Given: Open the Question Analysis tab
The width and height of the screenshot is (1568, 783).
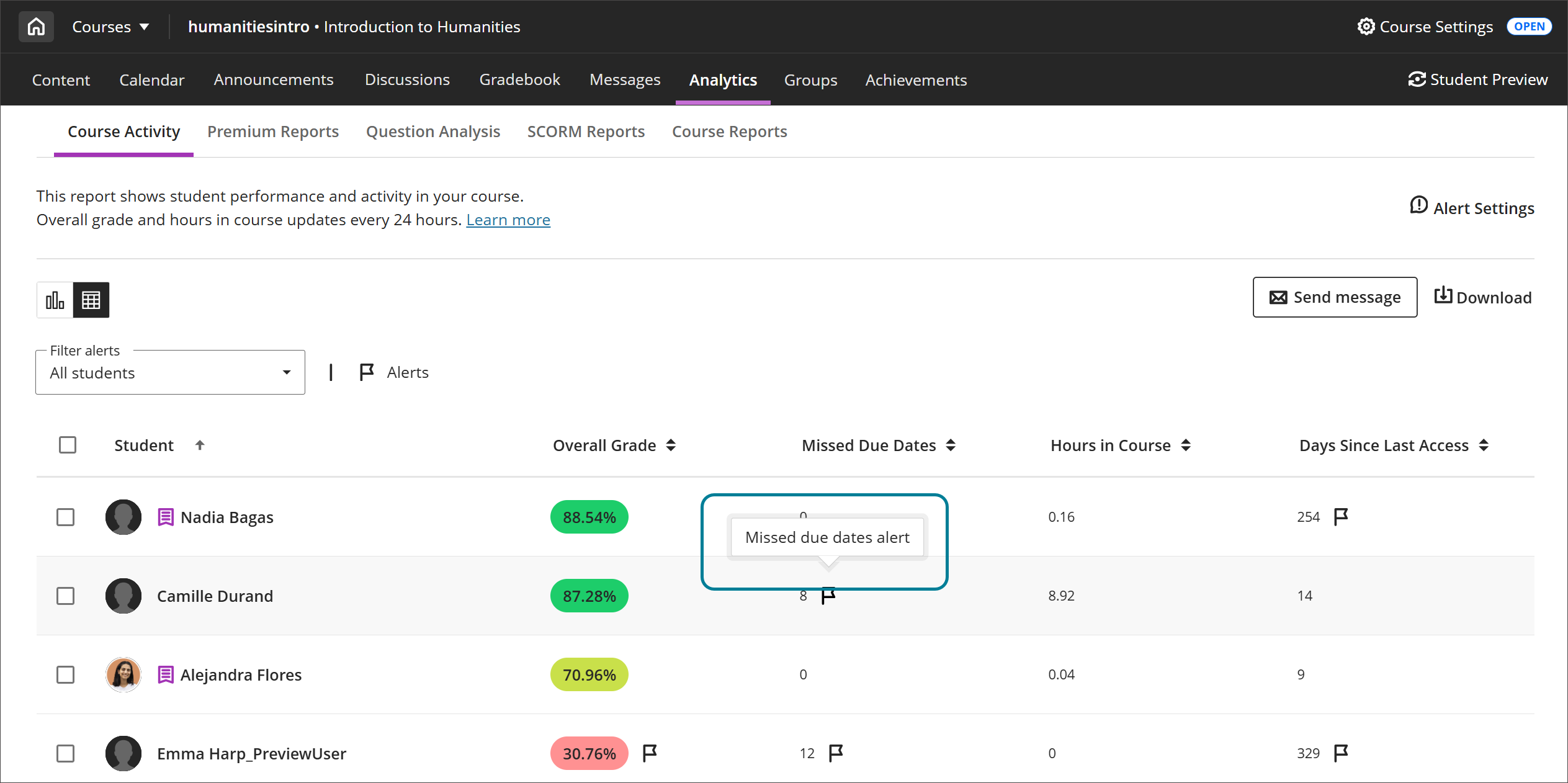Looking at the screenshot, I should [432, 132].
